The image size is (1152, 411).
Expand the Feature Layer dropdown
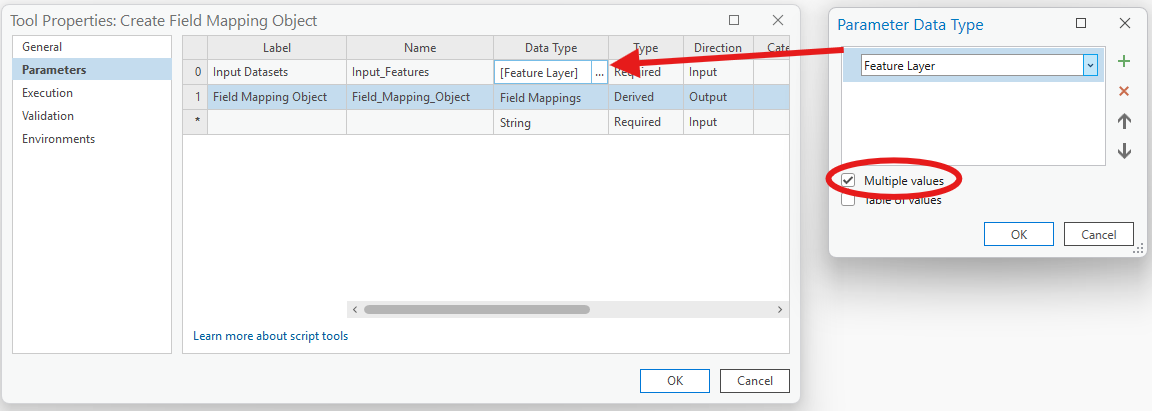point(1090,65)
